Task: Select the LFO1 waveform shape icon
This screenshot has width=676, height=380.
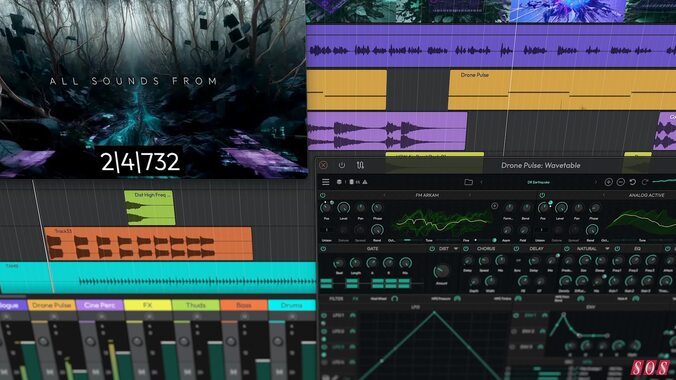Action: pos(353,316)
